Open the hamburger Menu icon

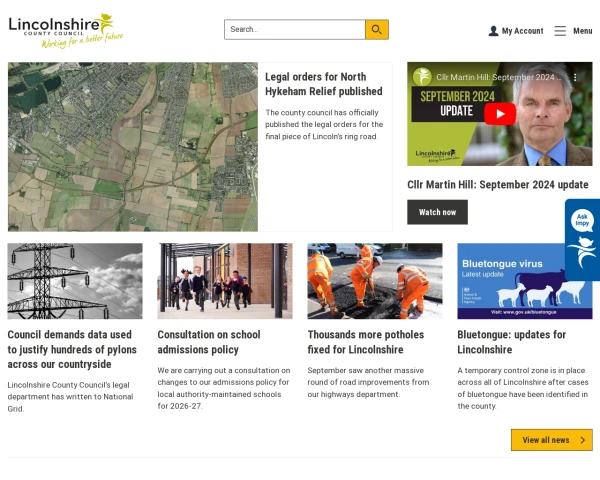560,31
